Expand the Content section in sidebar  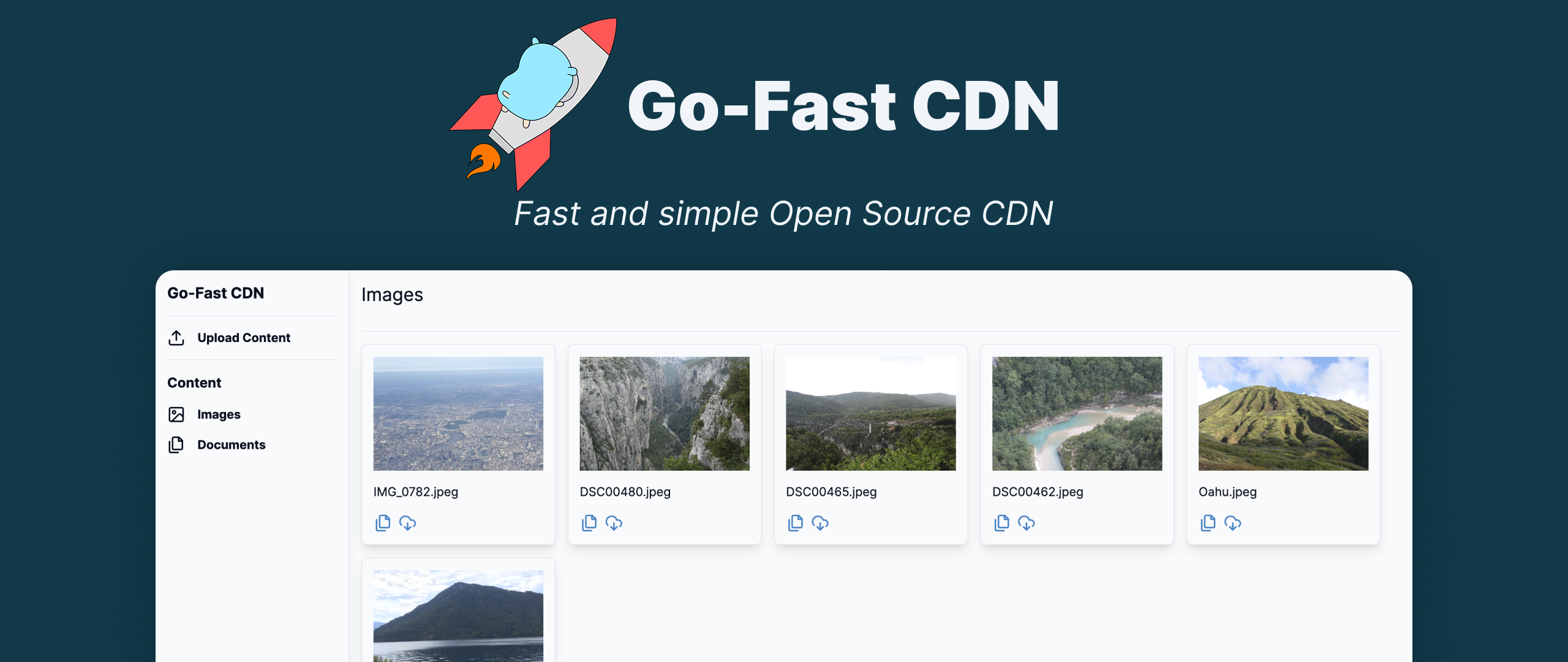[192, 381]
